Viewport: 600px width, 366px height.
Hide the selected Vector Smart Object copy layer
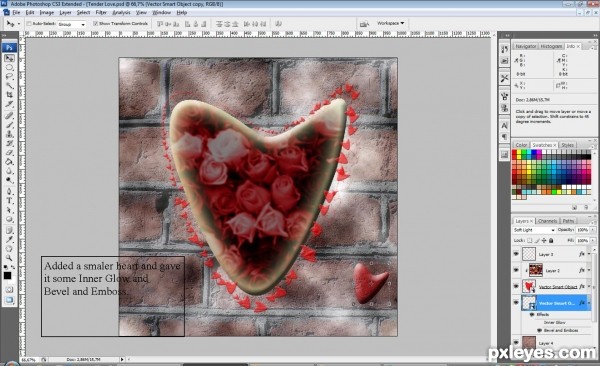(x=516, y=302)
